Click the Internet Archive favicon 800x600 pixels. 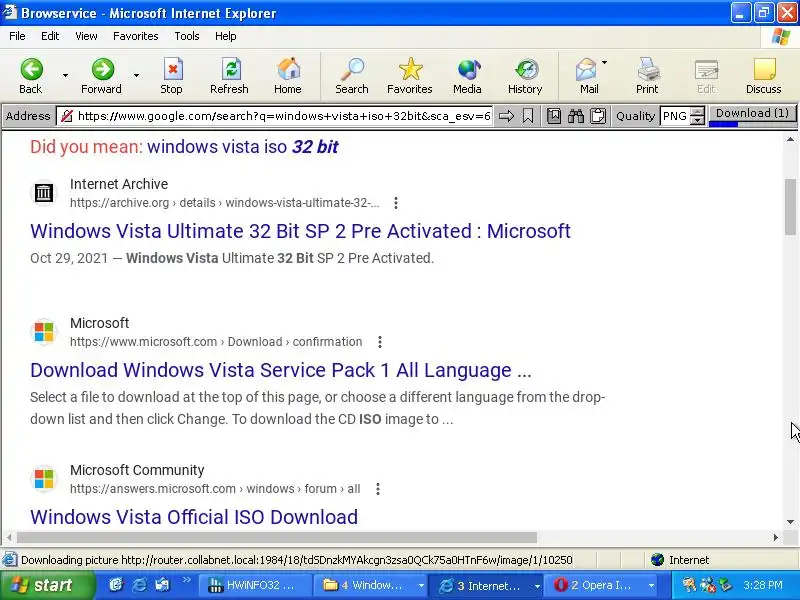44,193
